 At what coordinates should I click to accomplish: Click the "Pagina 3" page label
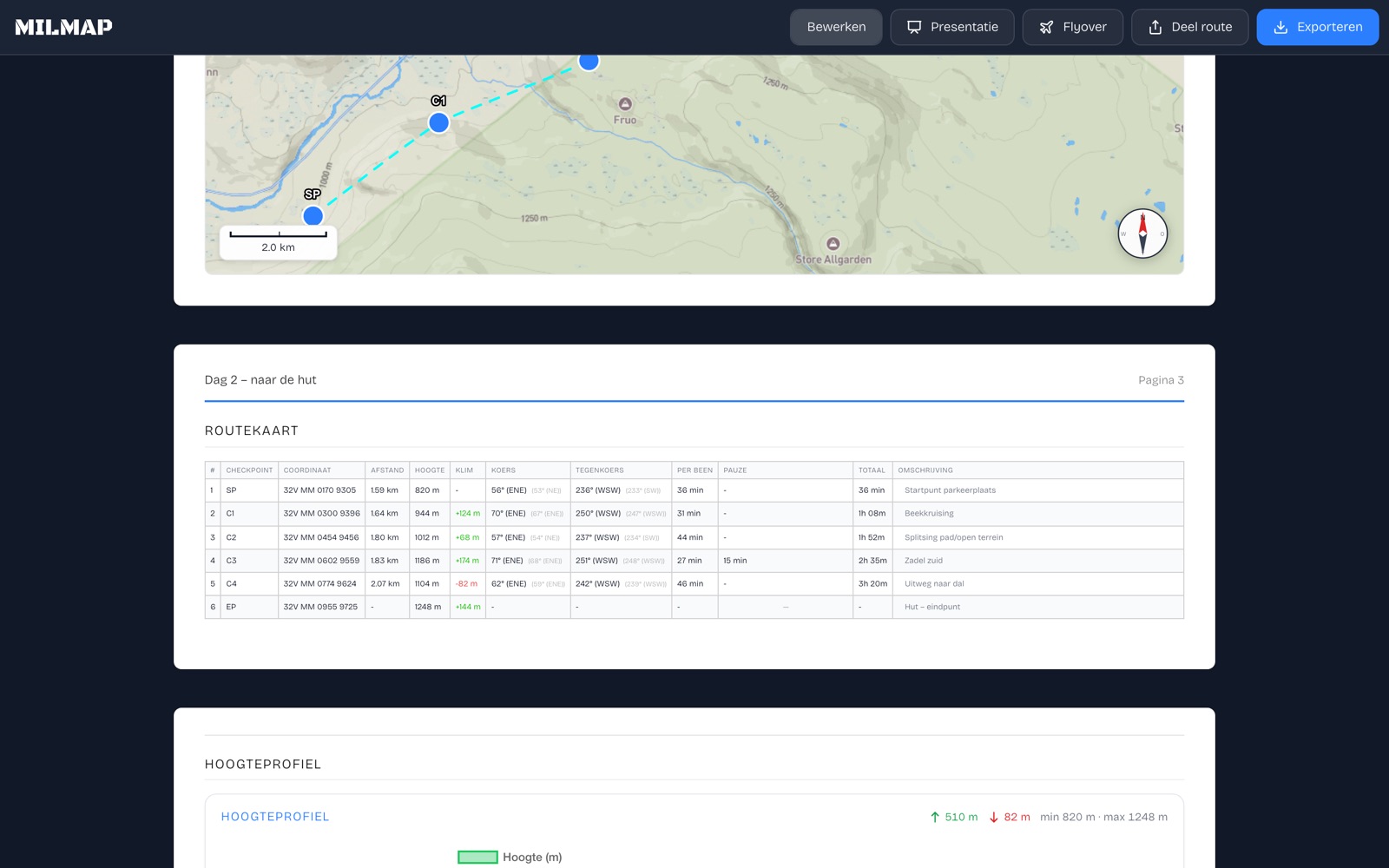[x=1162, y=380]
